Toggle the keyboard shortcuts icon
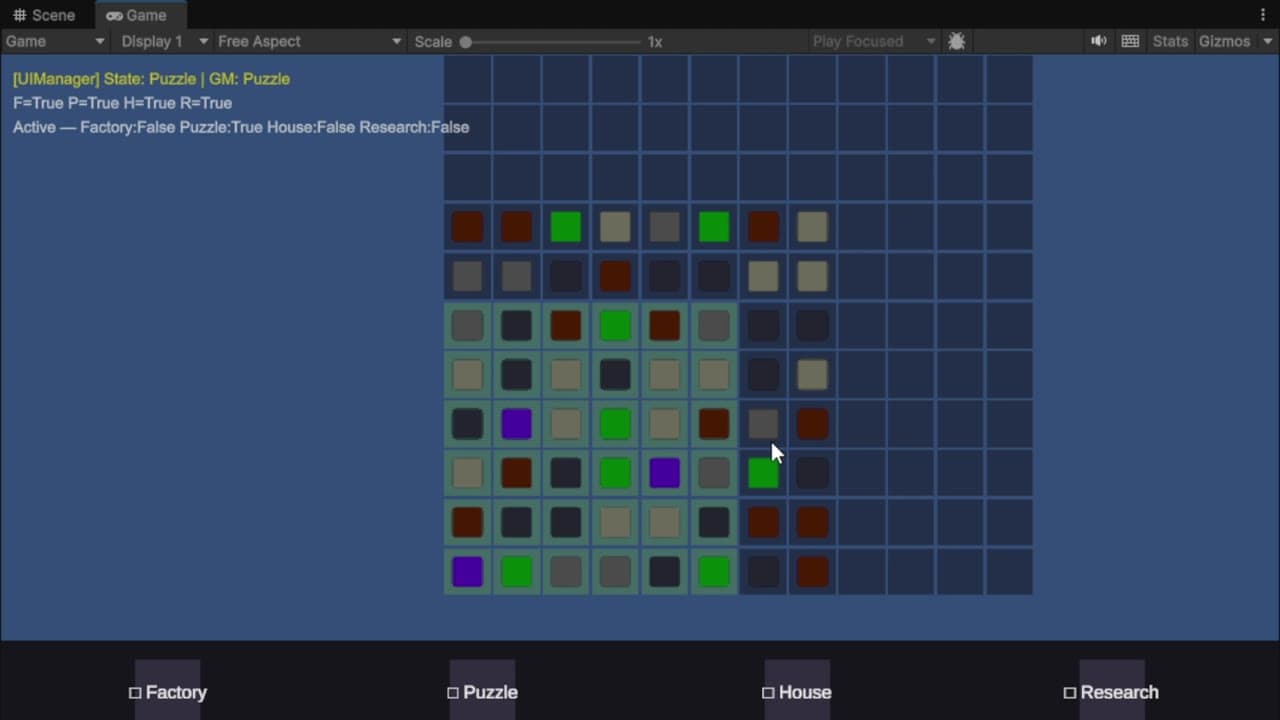The width and height of the screenshot is (1280, 720). point(1131,41)
